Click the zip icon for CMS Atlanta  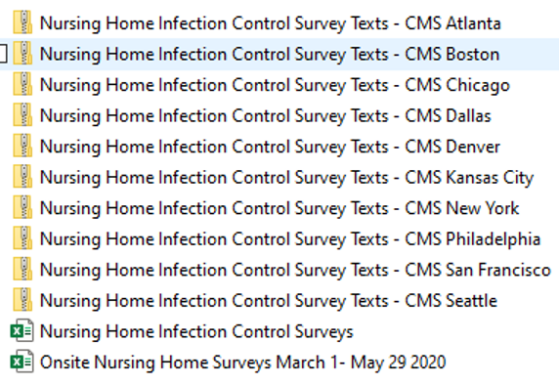22,23
